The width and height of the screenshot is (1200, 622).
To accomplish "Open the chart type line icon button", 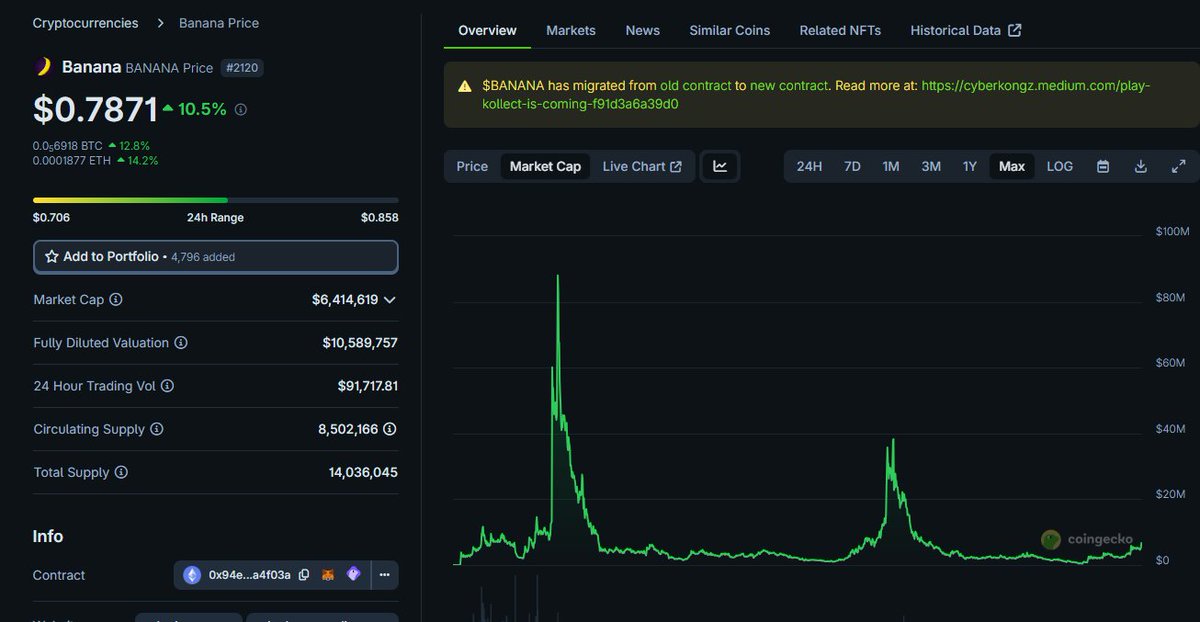I will click(720, 166).
